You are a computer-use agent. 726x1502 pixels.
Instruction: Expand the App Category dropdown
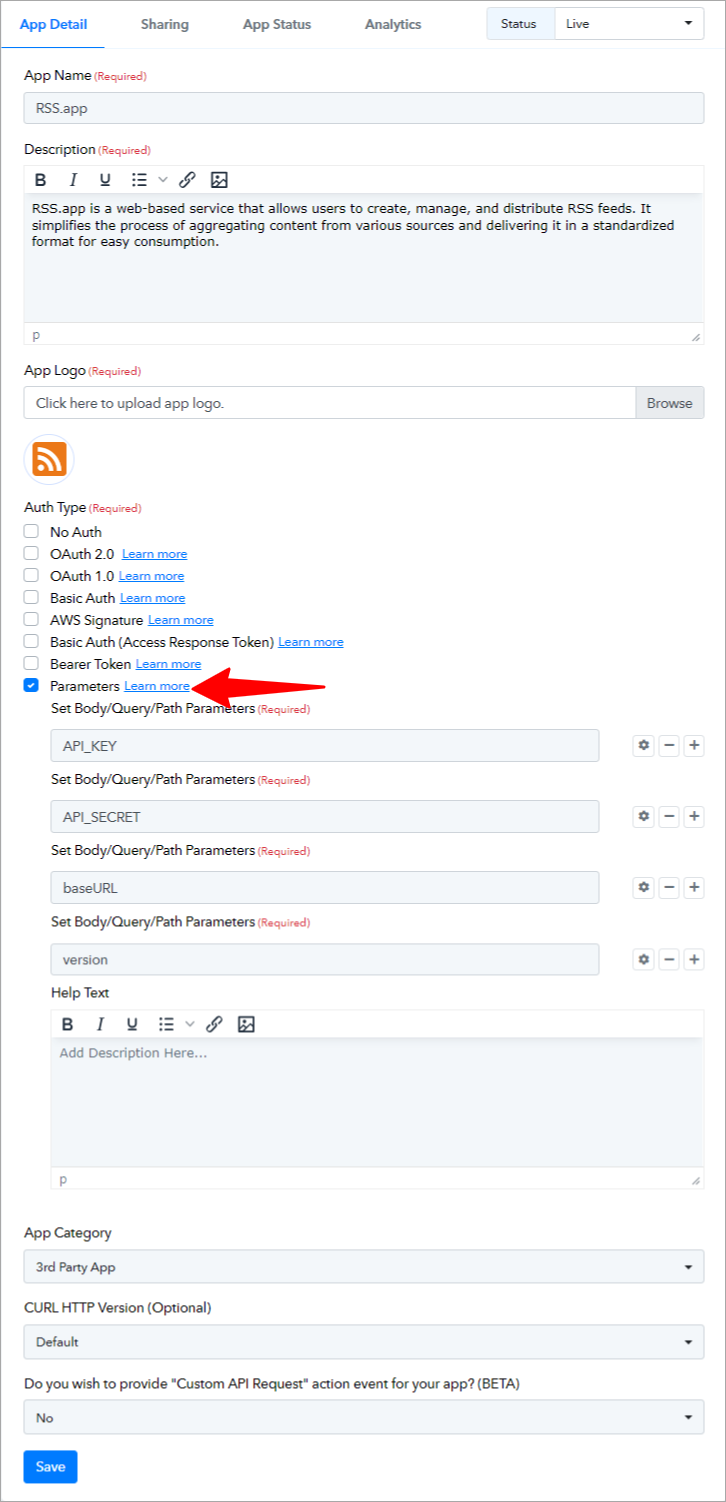tap(364, 1267)
